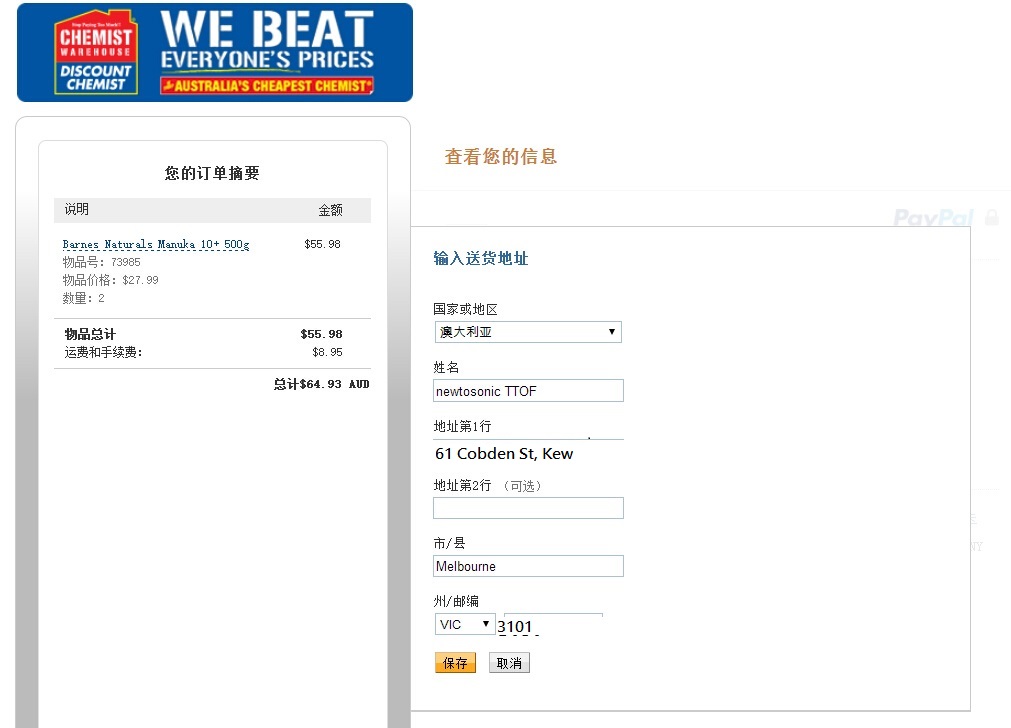The width and height of the screenshot is (1011, 728).
Task: Expand the VIC state dropdown
Action: tap(465, 624)
